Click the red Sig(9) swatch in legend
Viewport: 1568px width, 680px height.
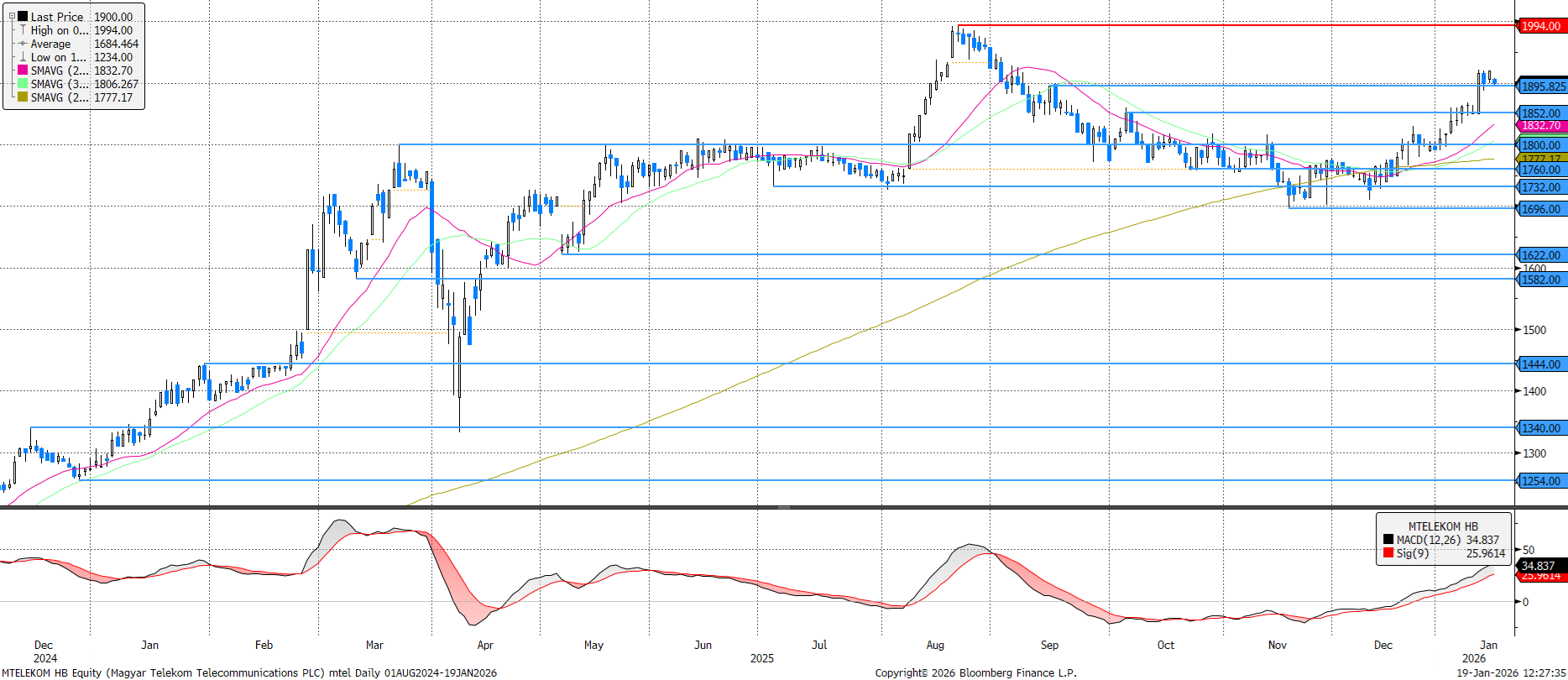click(x=1388, y=553)
